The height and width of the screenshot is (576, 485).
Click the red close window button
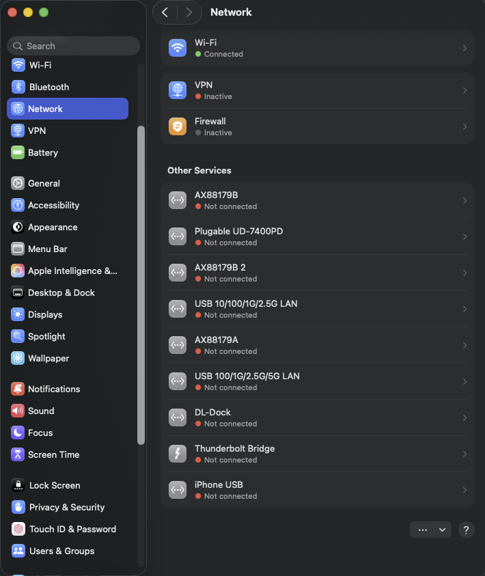pyautogui.click(x=12, y=12)
